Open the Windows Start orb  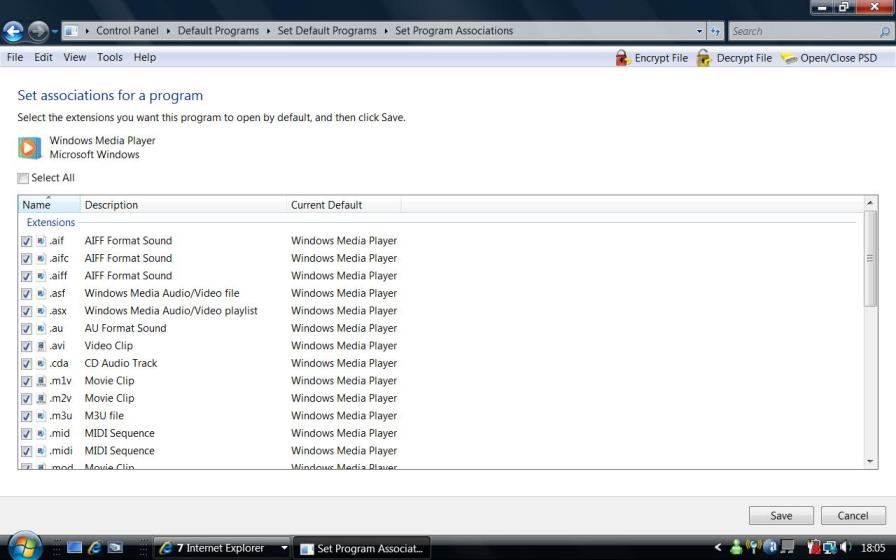22,546
